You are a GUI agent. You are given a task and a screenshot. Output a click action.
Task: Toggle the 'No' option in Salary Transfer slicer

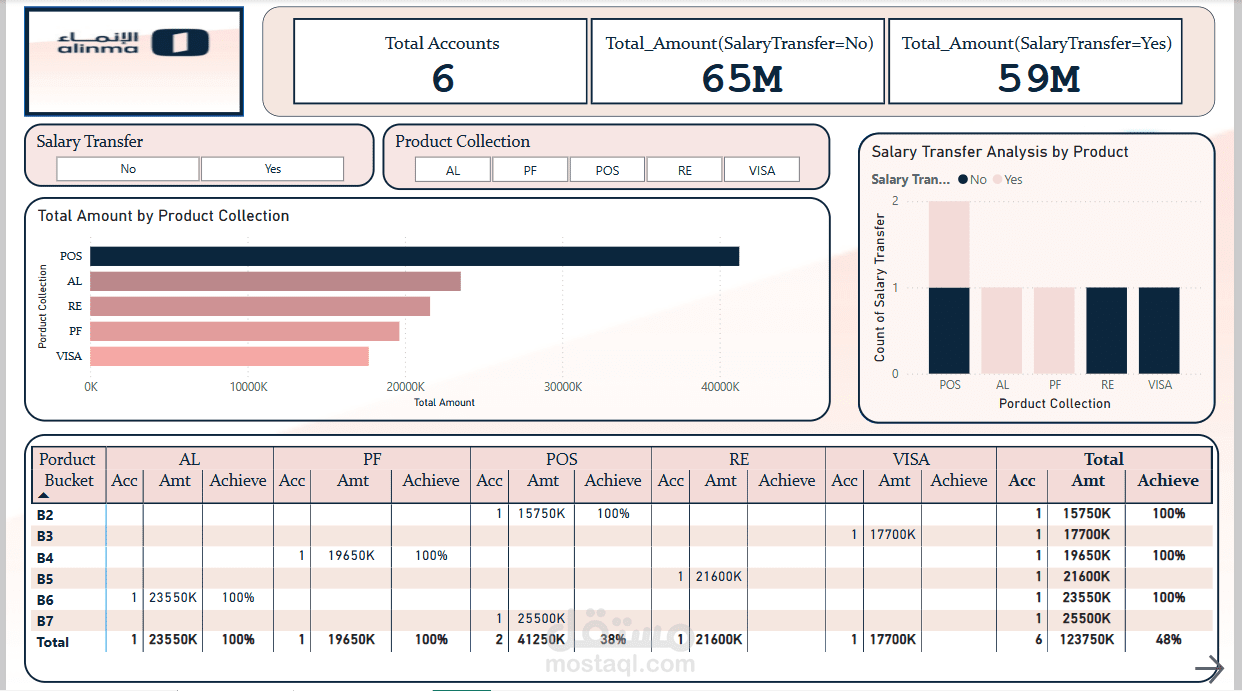click(127, 168)
